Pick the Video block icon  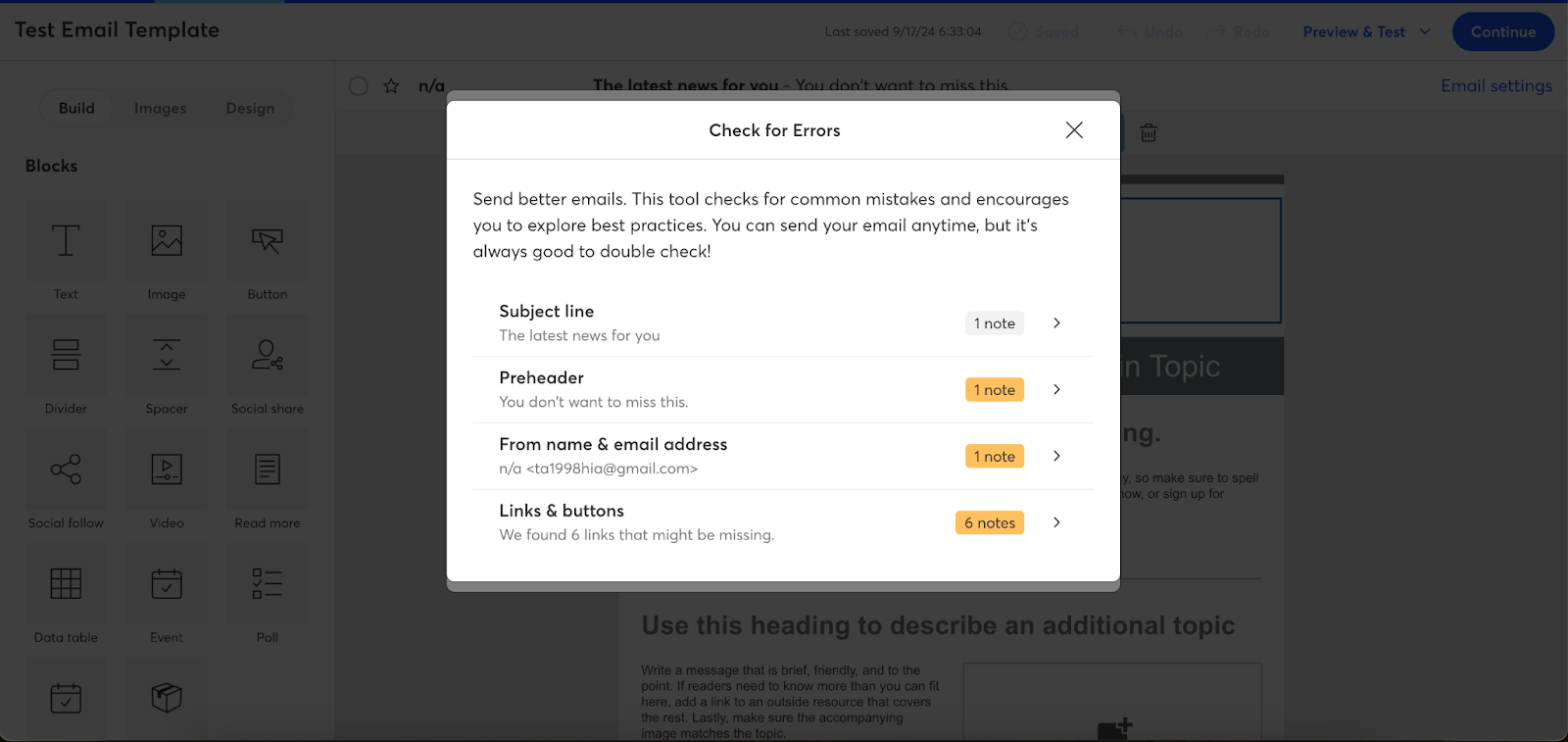click(x=166, y=469)
